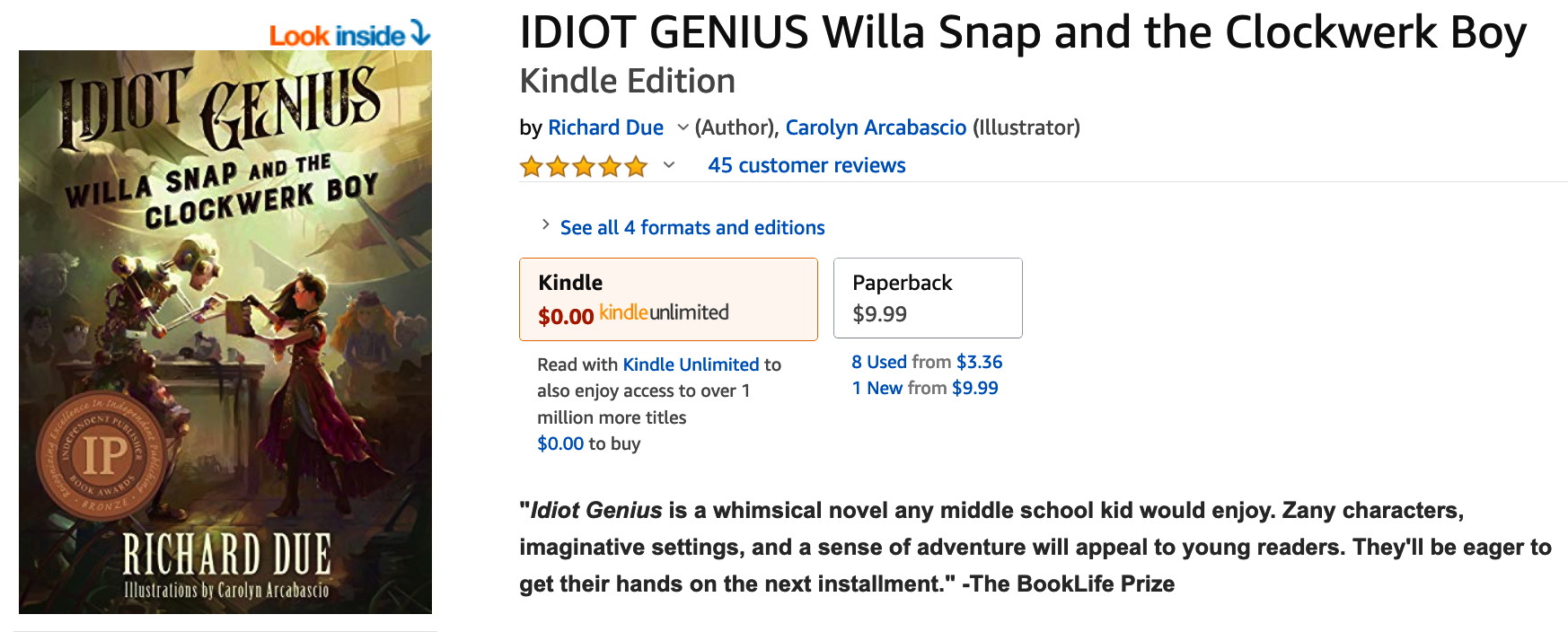Click the Kindle Unlimited link in description
1568x632 pixels.
[x=691, y=364]
